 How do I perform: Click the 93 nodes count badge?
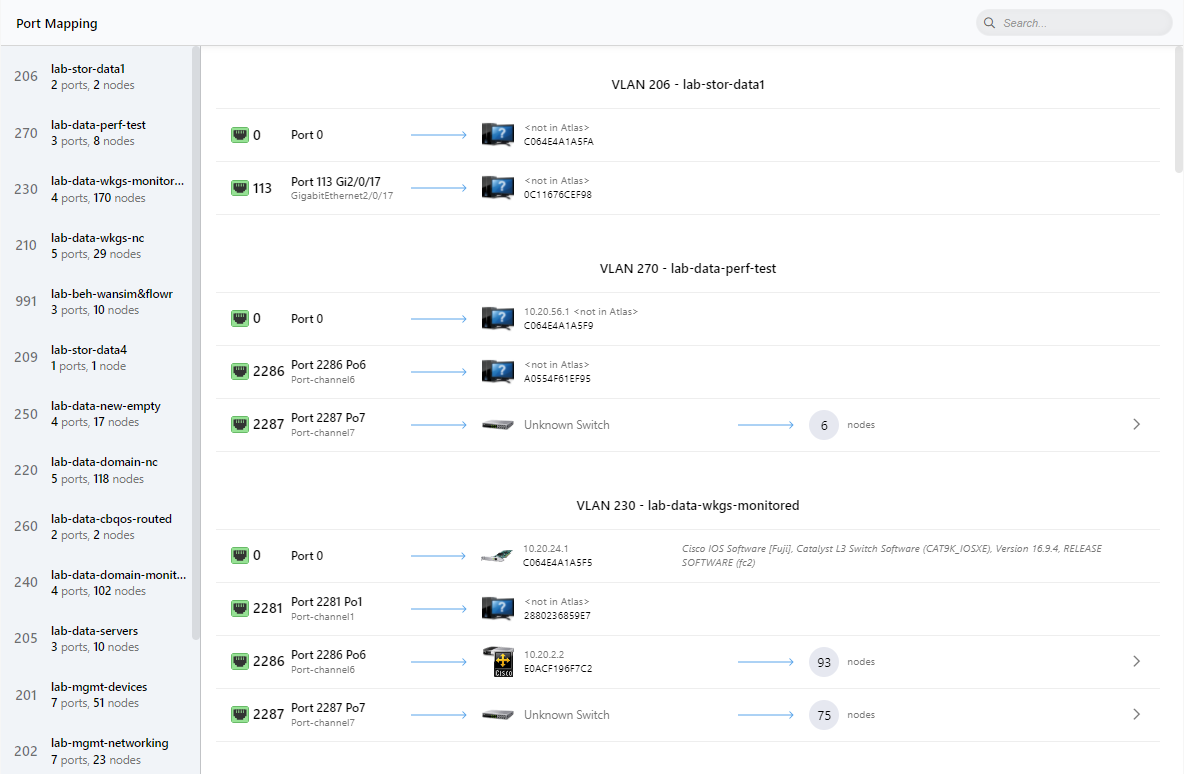point(824,662)
